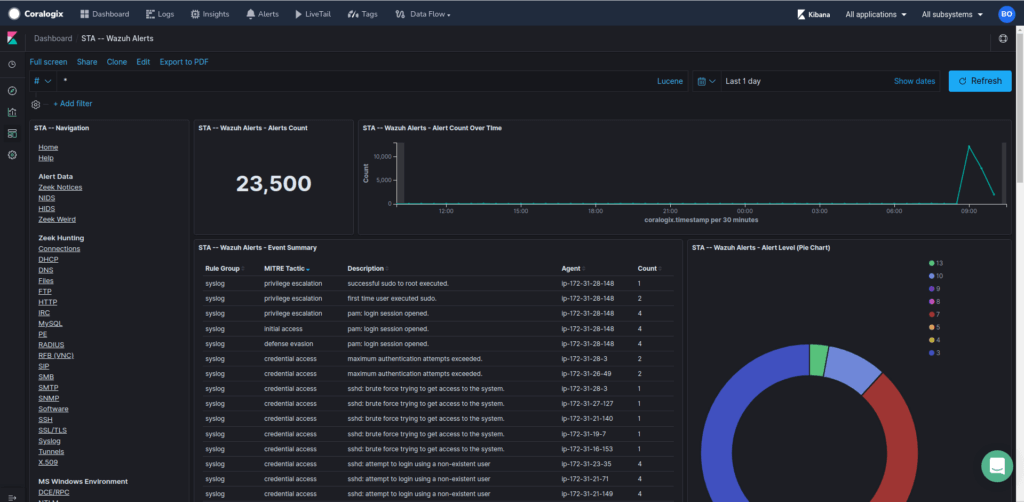Toggle legend color for level 9

tap(934, 289)
